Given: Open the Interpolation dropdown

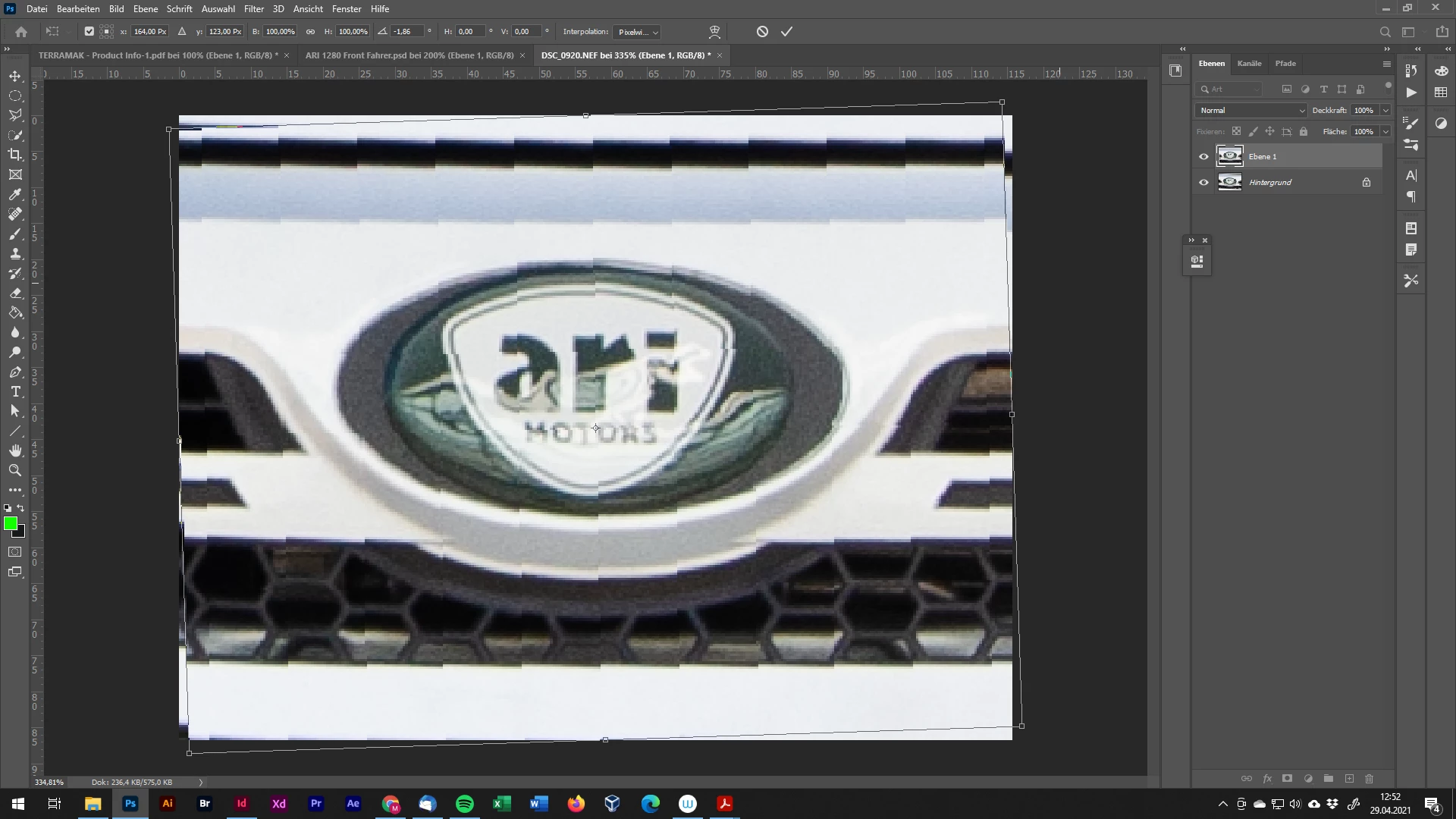Looking at the screenshot, I should click(x=638, y=32).
